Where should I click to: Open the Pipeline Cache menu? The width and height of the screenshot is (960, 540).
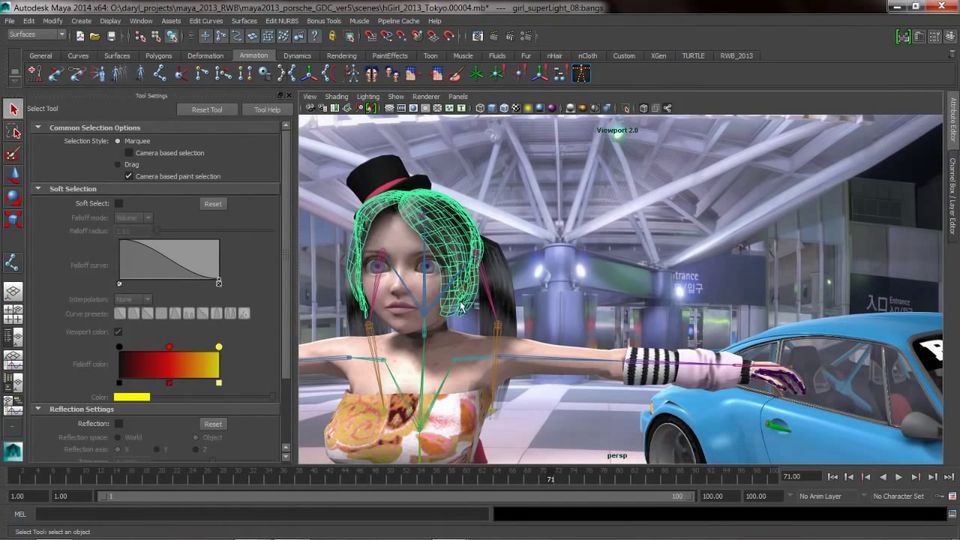tap(399, 21)
